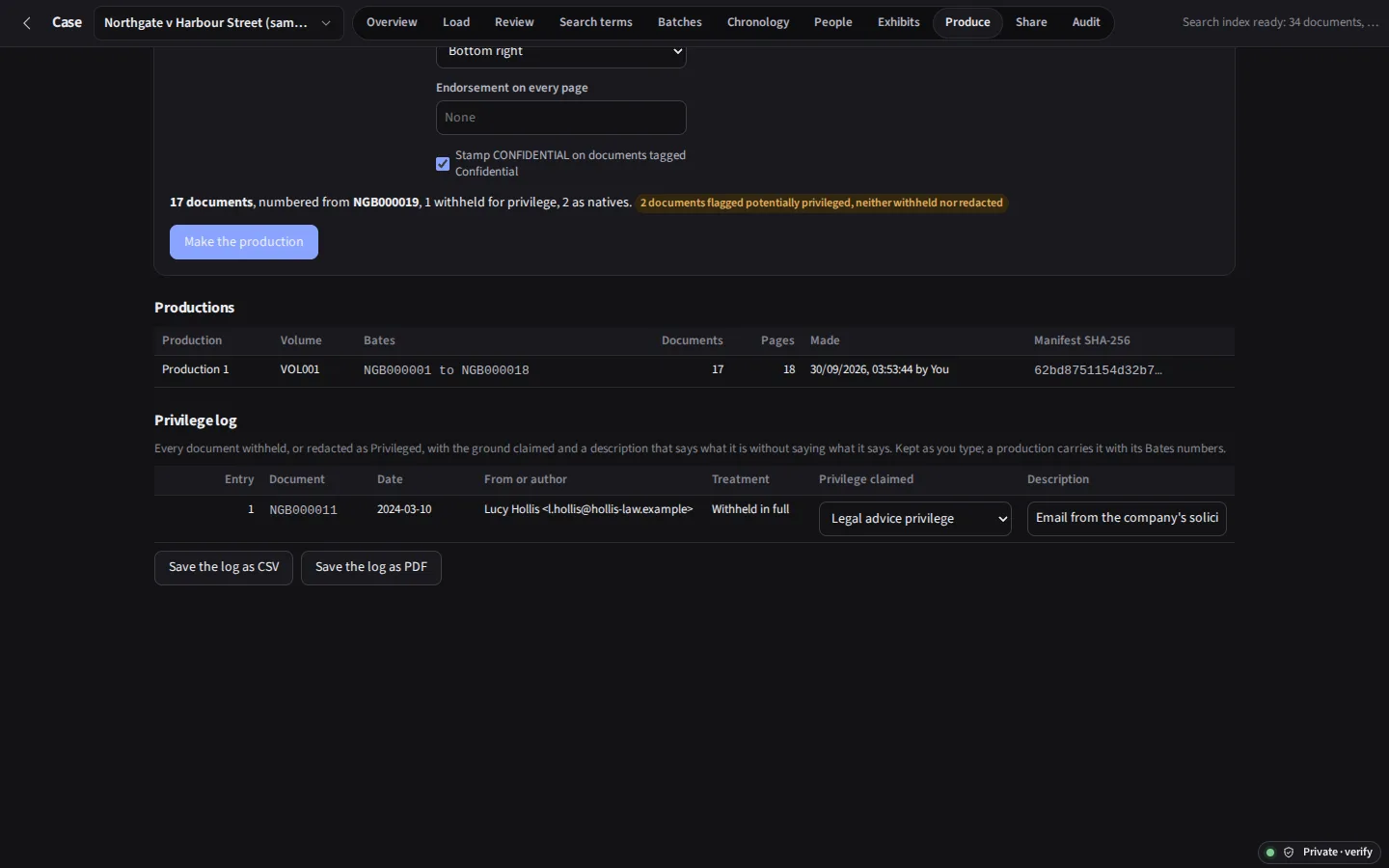Click the Made date 30/09/2026 cell

pos(880,370)
